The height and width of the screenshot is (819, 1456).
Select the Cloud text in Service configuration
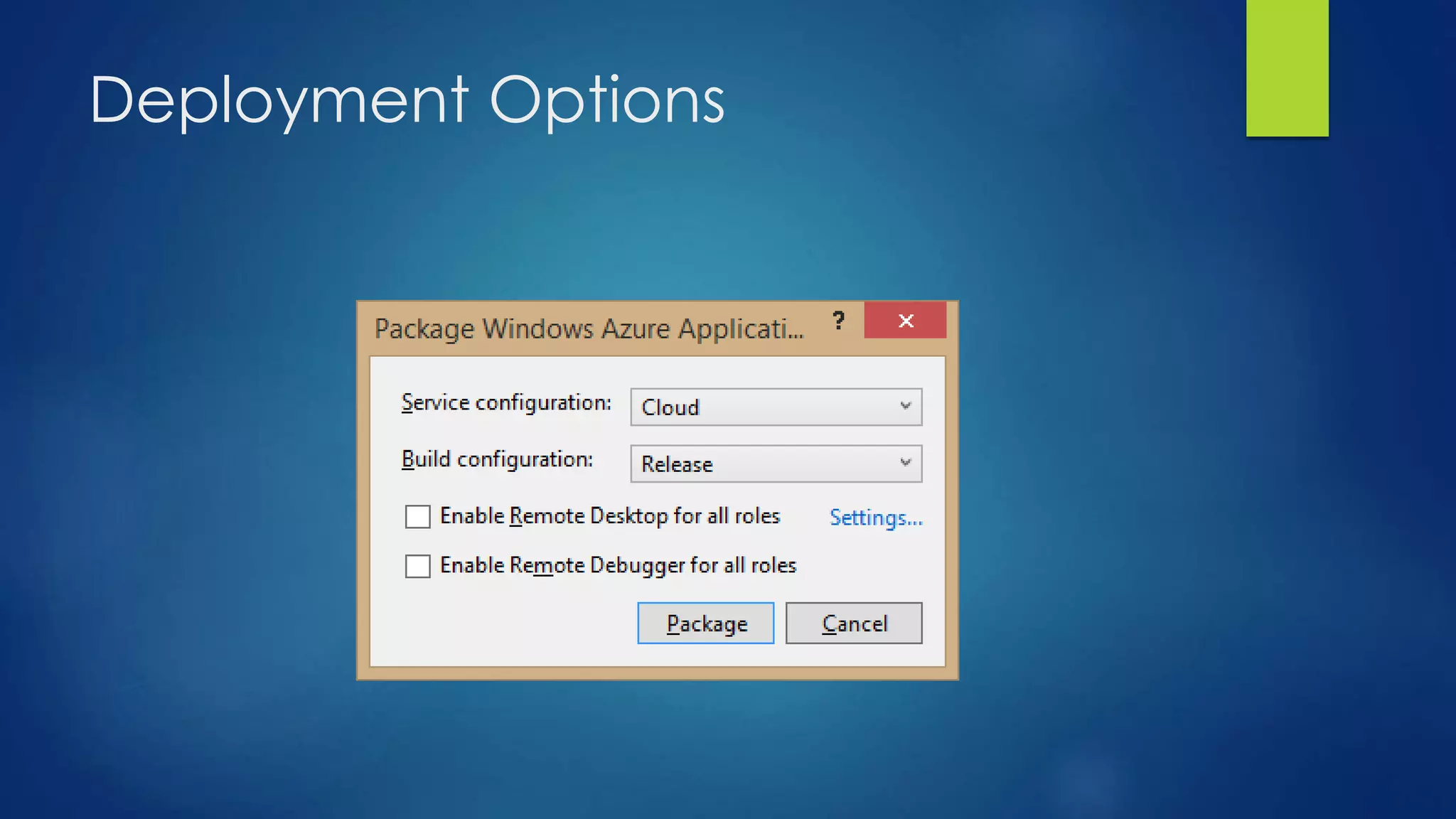click(670, 408)
